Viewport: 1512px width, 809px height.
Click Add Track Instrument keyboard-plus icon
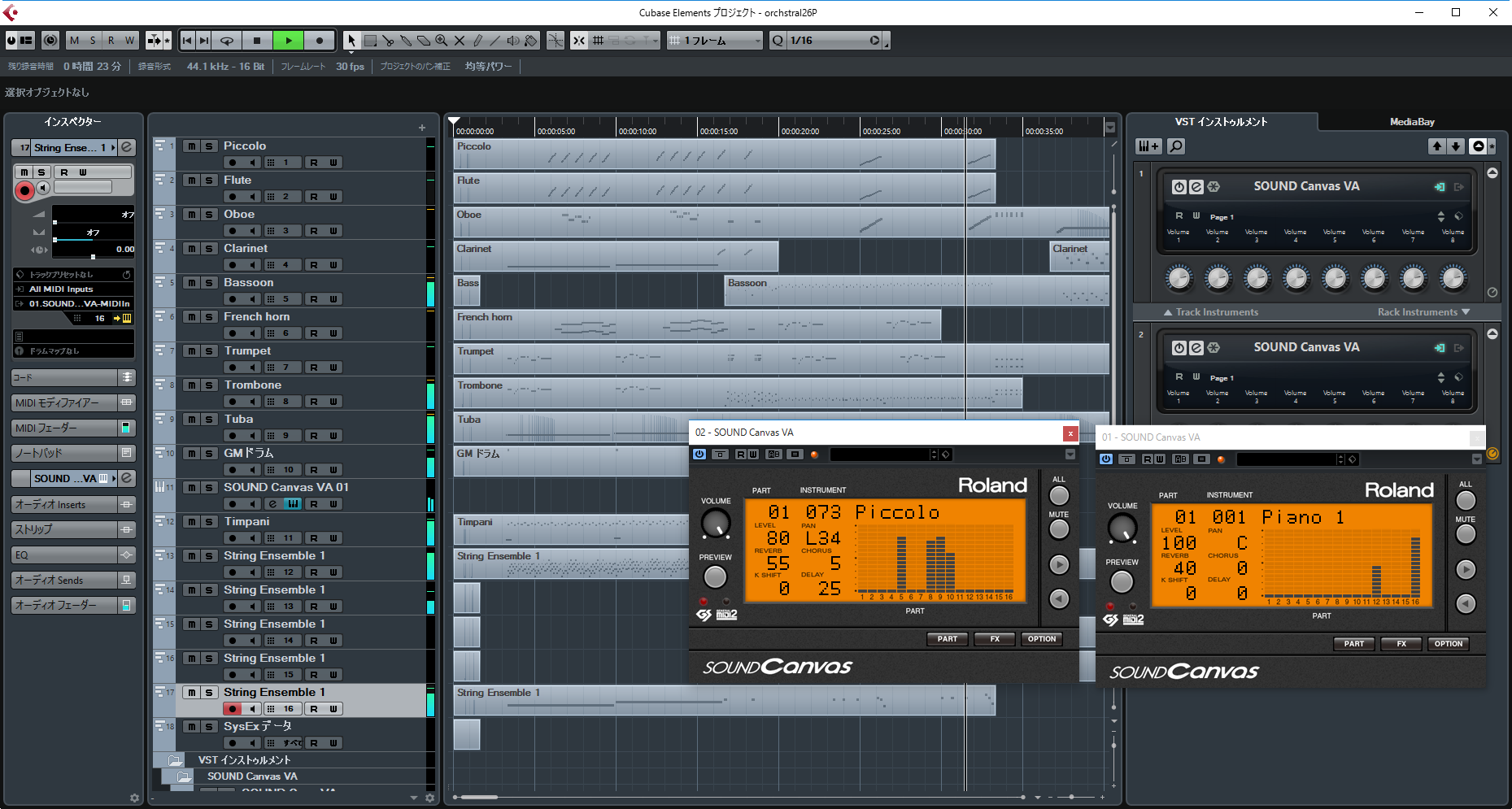pos(1148,146)
